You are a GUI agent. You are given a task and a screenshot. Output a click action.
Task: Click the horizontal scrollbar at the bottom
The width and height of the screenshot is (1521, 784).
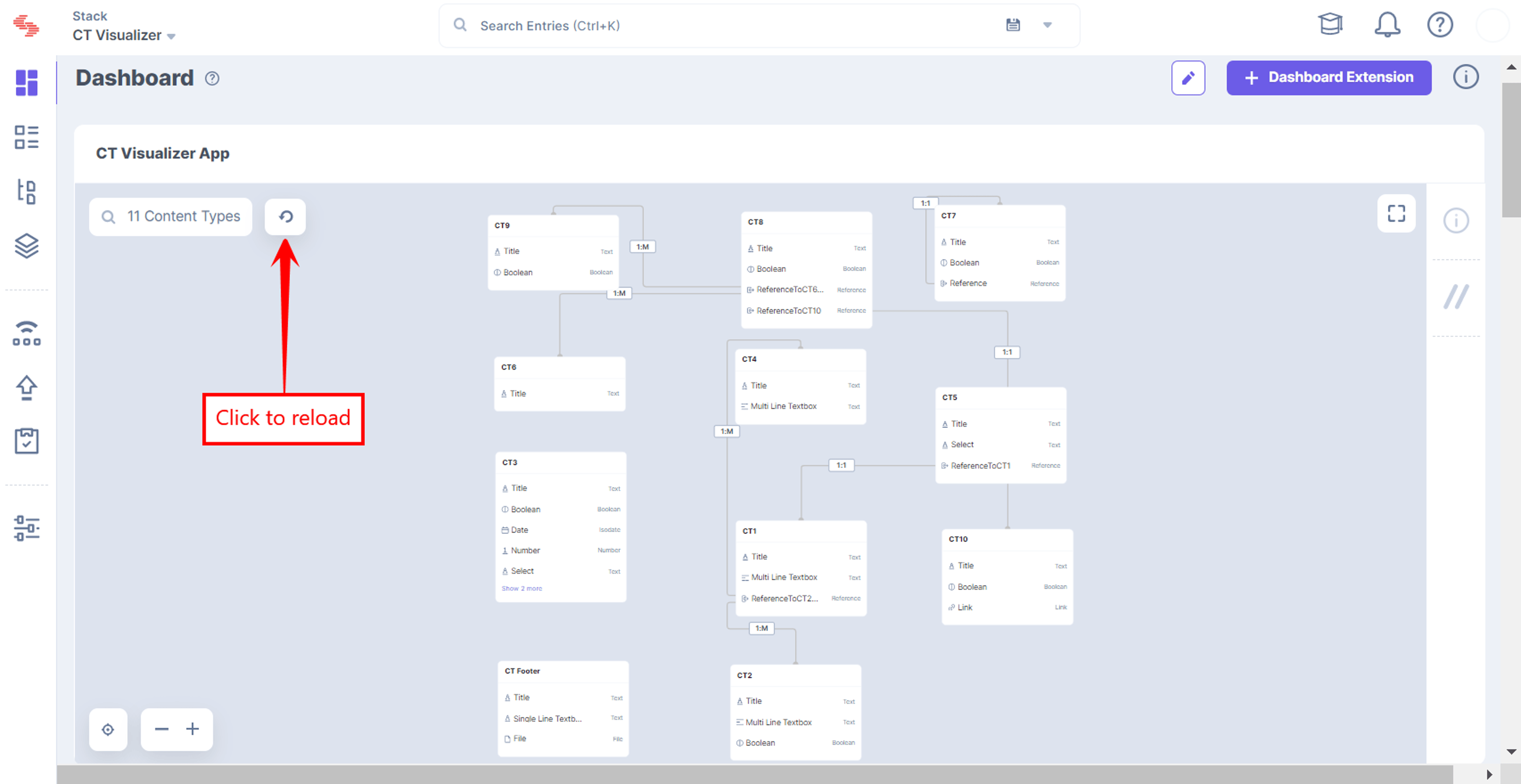755,774
